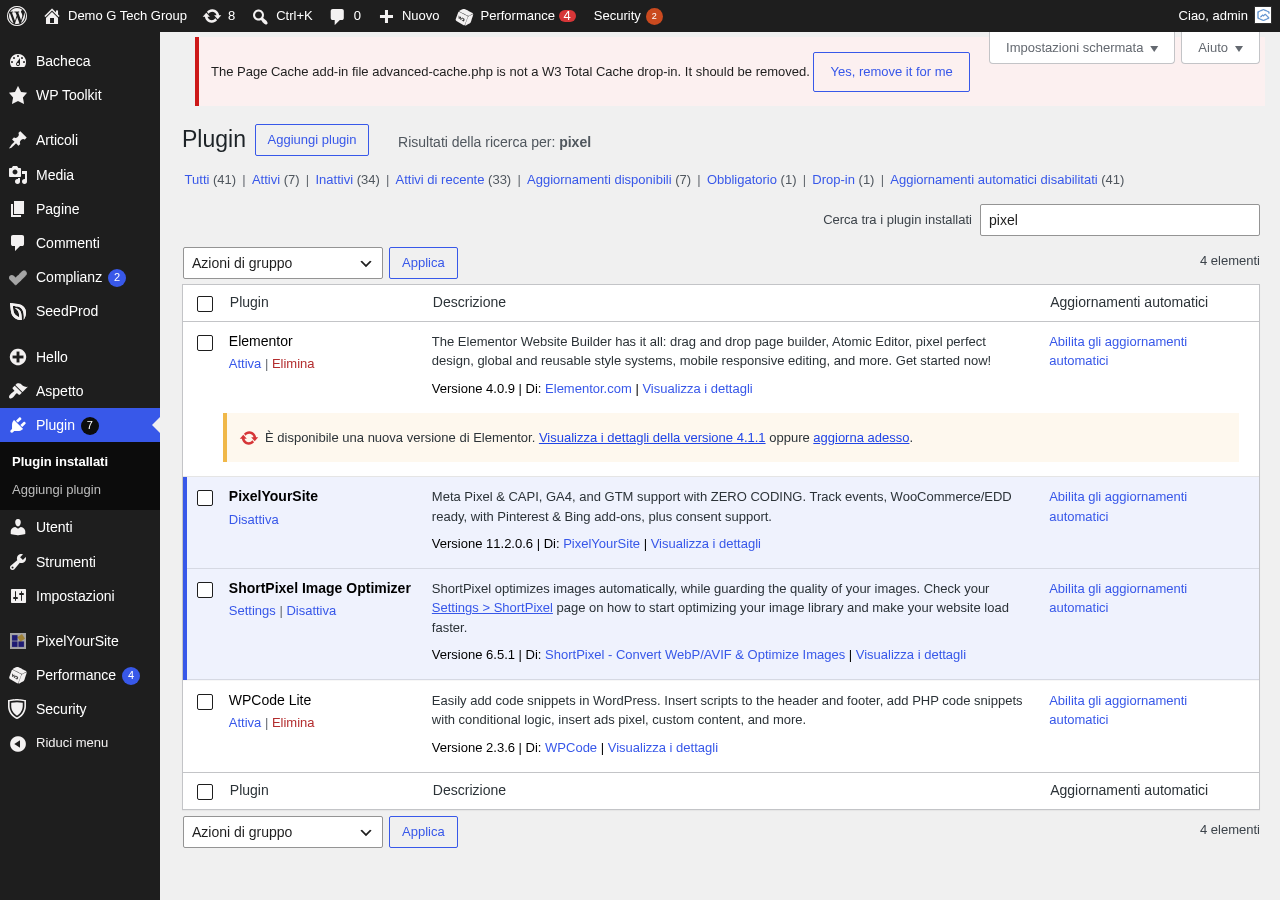1280x900 pixels.
Task: Click Attiva under WPCode Lite
Action: coord(245,723)
